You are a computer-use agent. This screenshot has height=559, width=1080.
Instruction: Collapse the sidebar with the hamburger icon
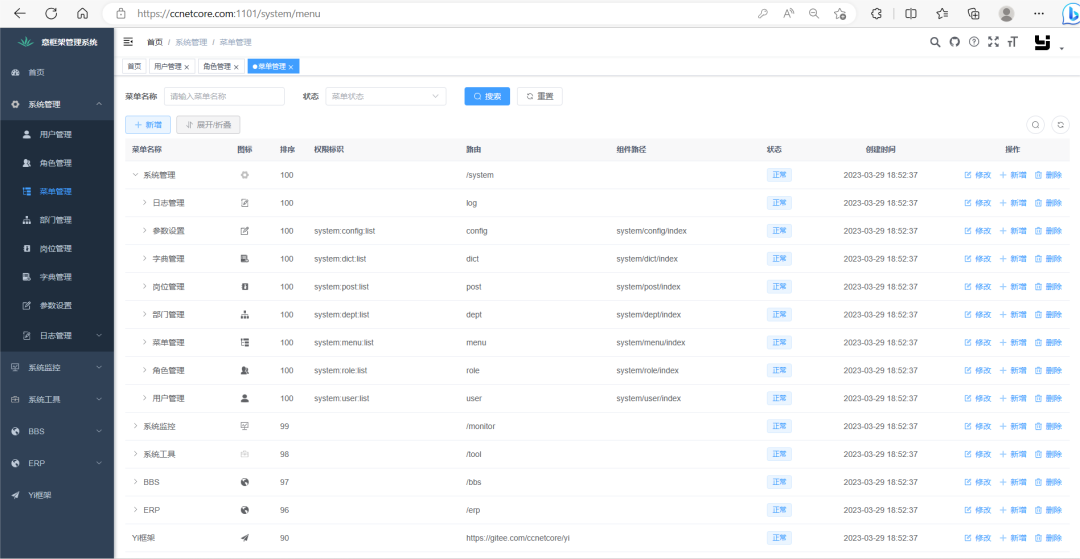(x=127, y=42)
